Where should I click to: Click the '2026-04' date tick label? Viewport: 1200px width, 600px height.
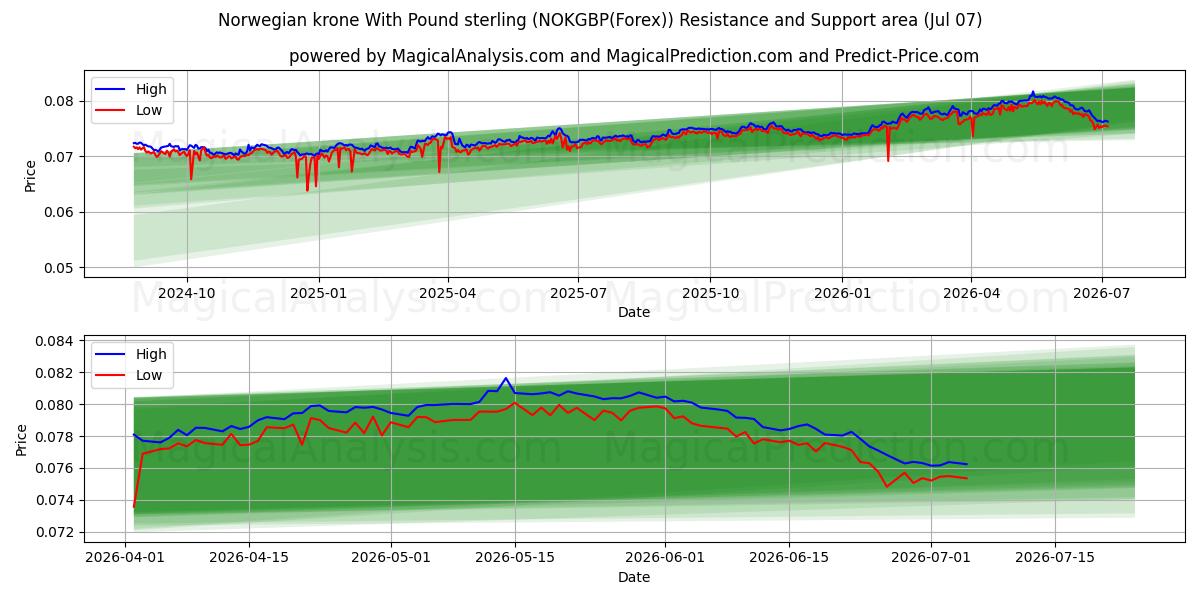coord(971,293)
